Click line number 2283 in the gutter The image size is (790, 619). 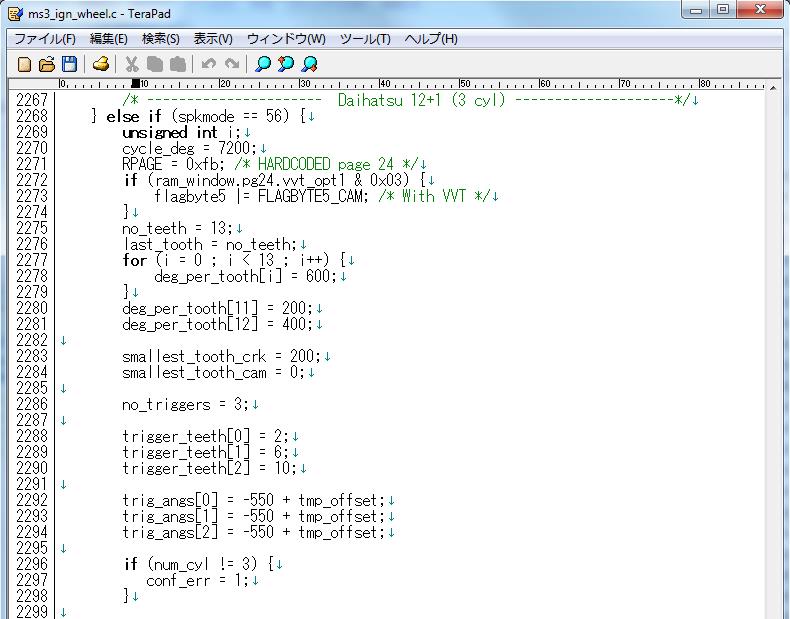point(32,356)
